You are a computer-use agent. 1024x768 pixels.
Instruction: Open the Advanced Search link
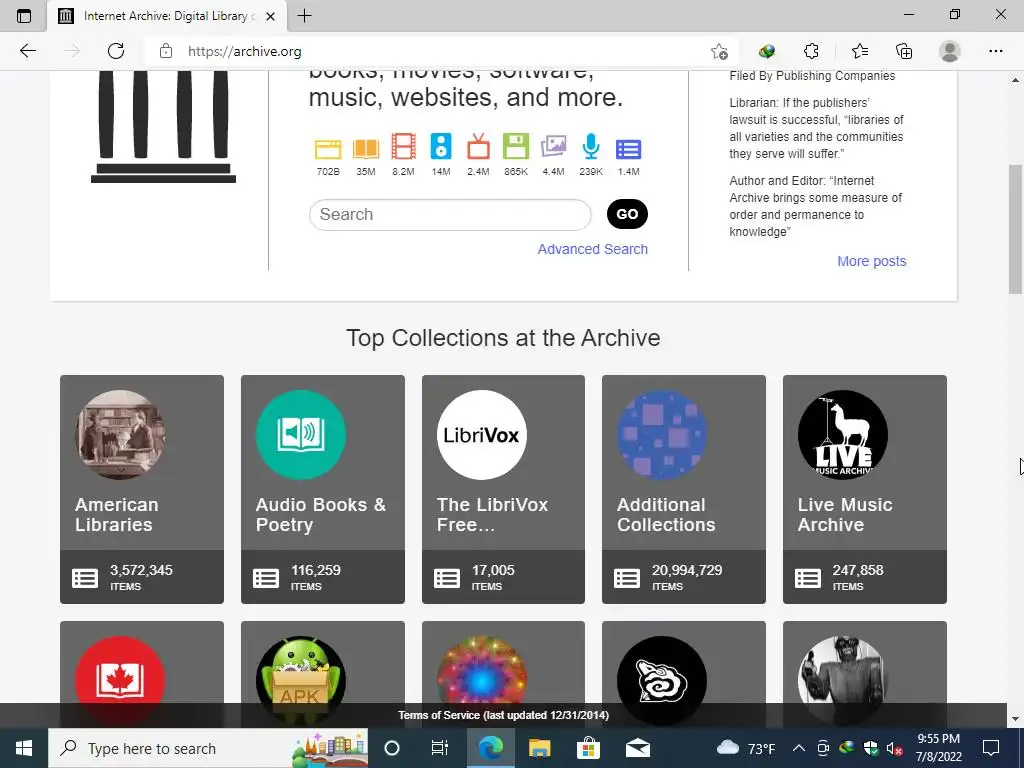(x=592, y=249)
